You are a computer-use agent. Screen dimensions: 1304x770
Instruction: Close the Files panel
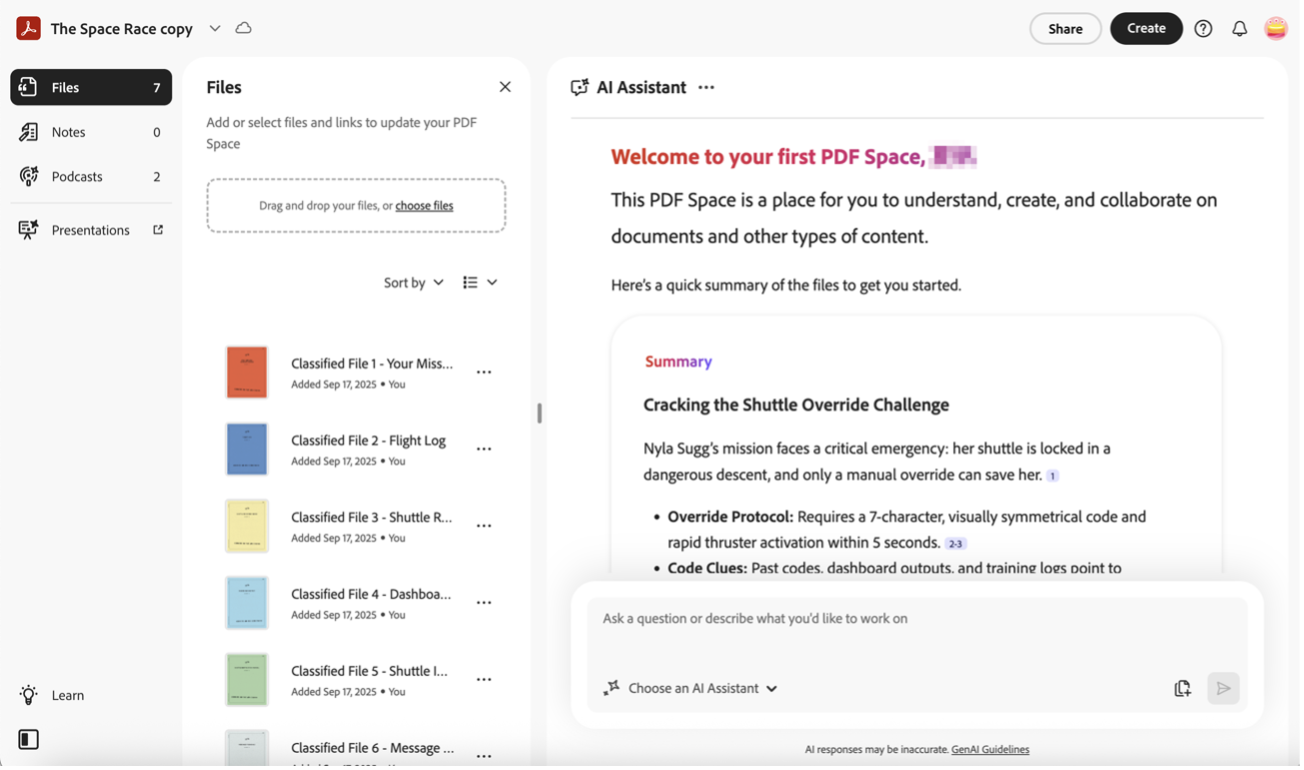pos(505,87)
